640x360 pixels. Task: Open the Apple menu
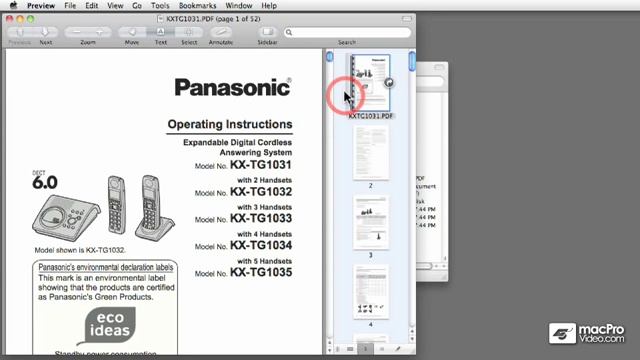coord(13,5)
